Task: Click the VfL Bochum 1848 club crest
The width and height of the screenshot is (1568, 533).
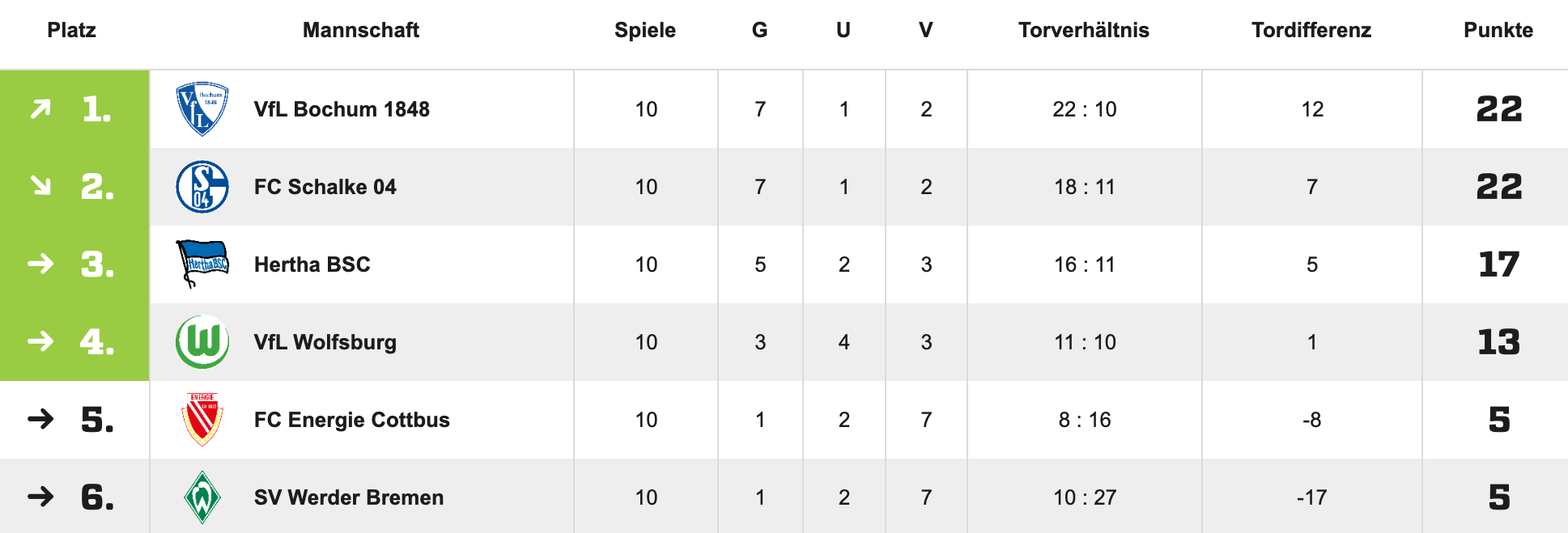Action: pos(202,109)
